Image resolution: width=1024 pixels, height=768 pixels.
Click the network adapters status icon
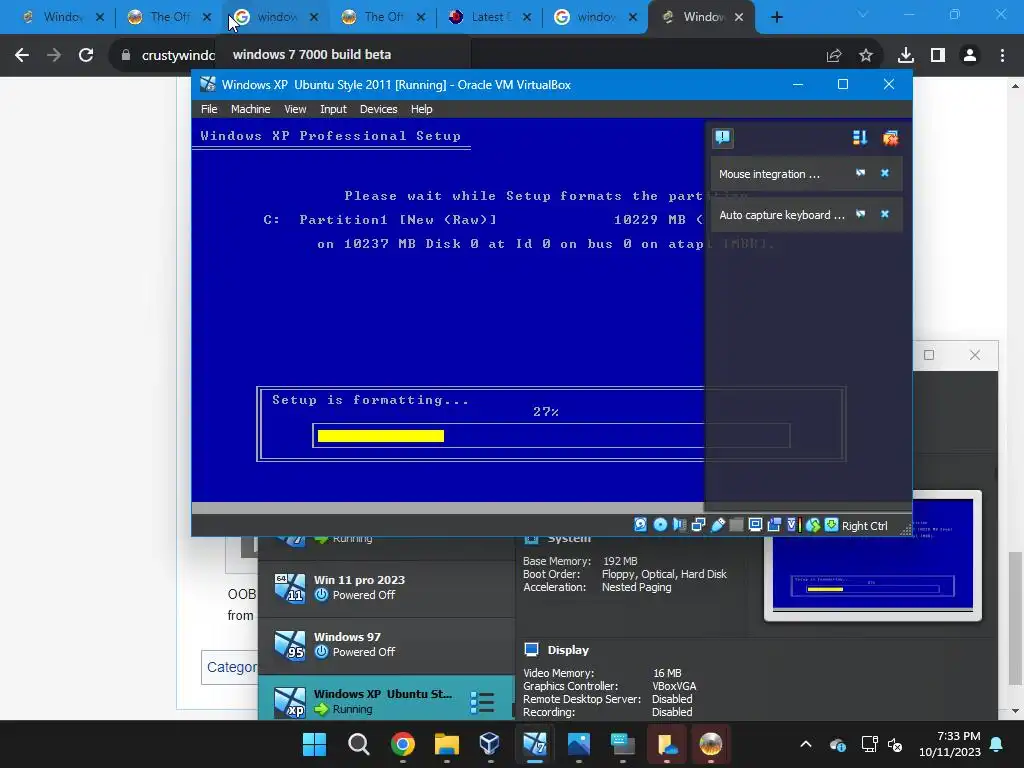click(698, 524)
